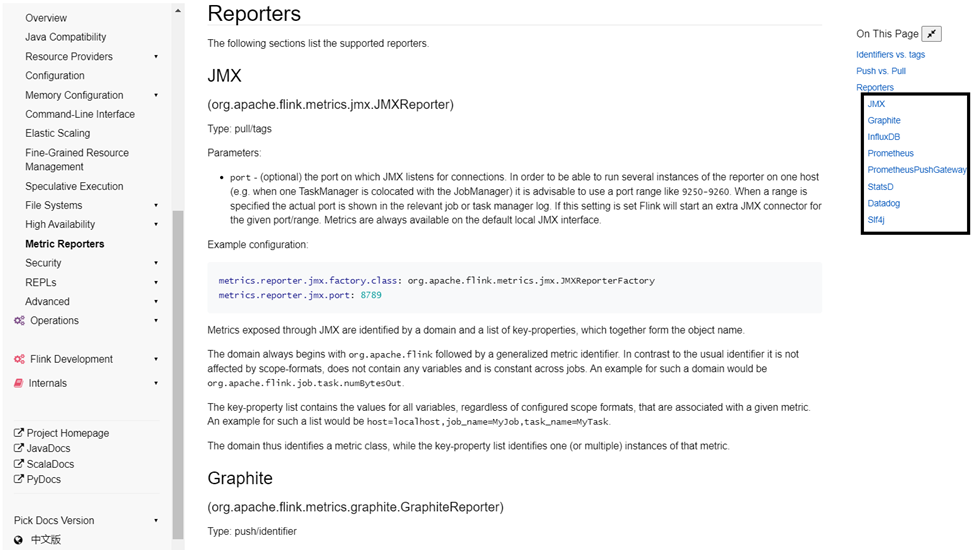Click the Internals book icon
Image resolution: width=974 pixels, height=550 pixels.
point(19,383)
